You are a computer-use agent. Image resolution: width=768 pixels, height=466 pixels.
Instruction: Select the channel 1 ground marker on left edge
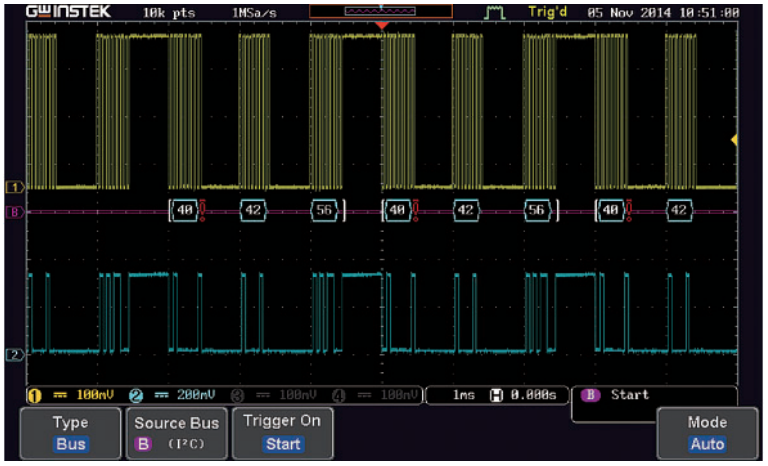click(x=15, y=187)
